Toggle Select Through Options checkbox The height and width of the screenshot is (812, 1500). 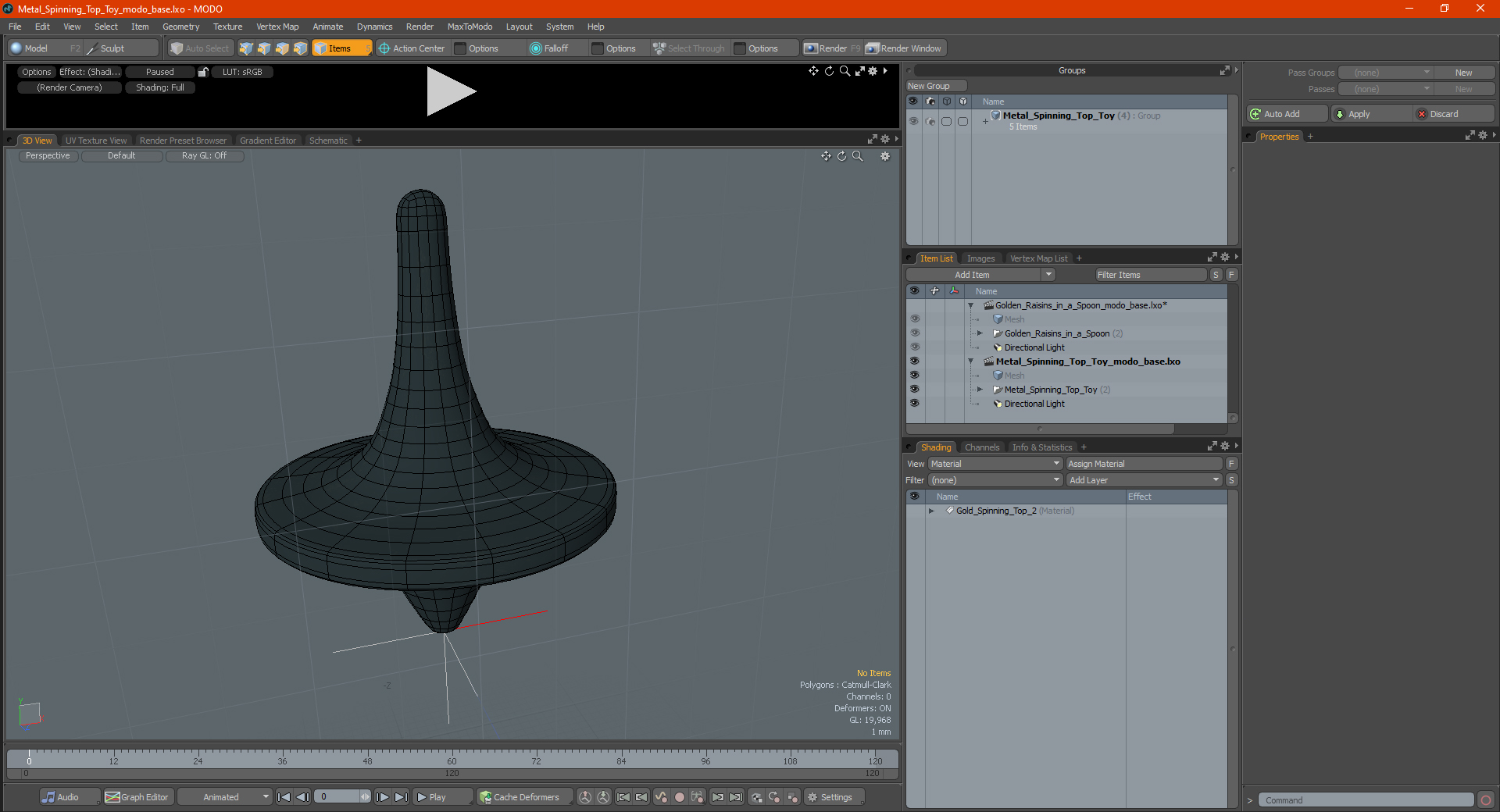coord(740,48)
